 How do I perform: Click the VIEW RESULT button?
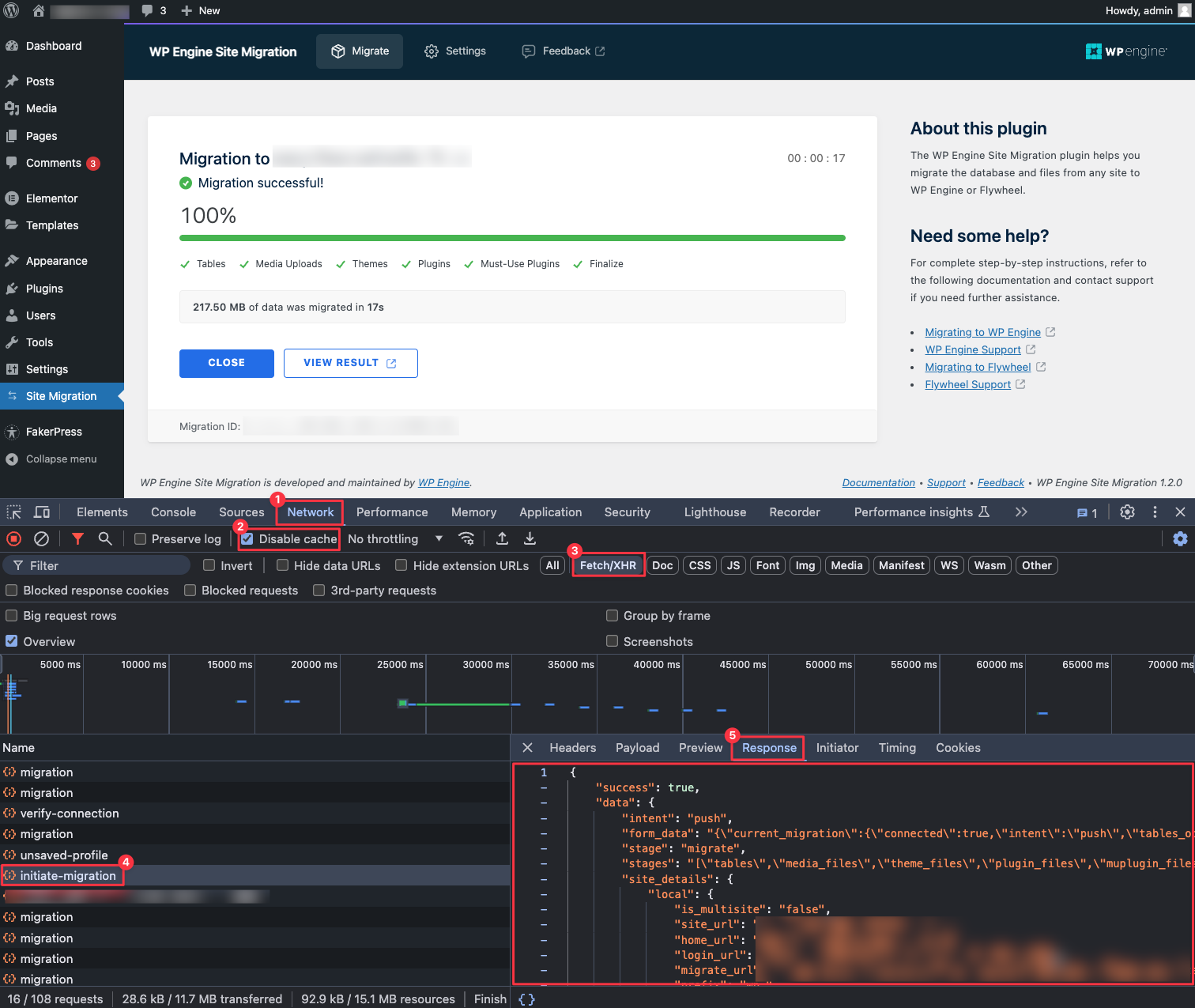350,363
